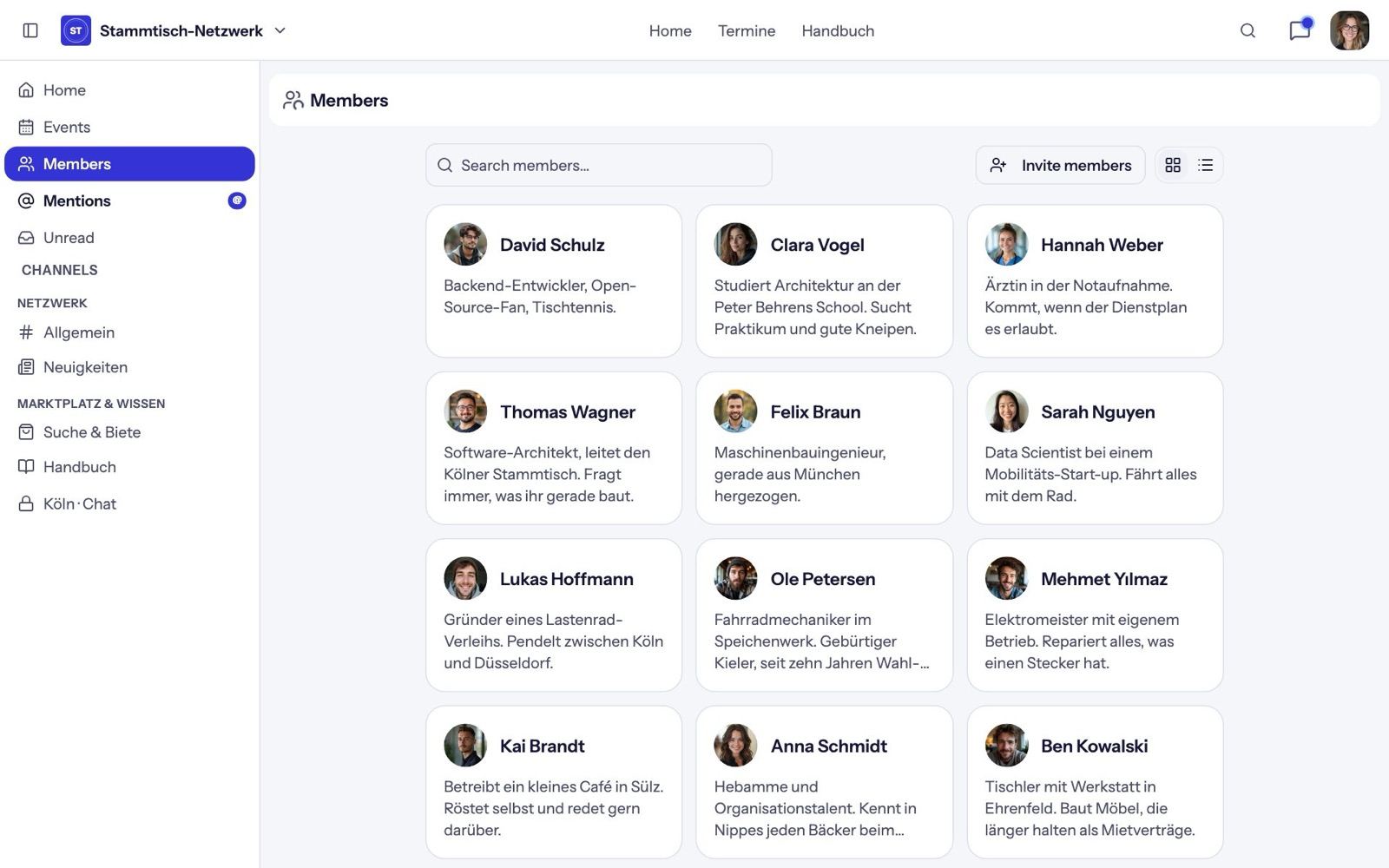Click the MARKTPLATZ & WISSEN section header
The width and height of the screenshot is (1389, 868).
(x=91, y=404)
